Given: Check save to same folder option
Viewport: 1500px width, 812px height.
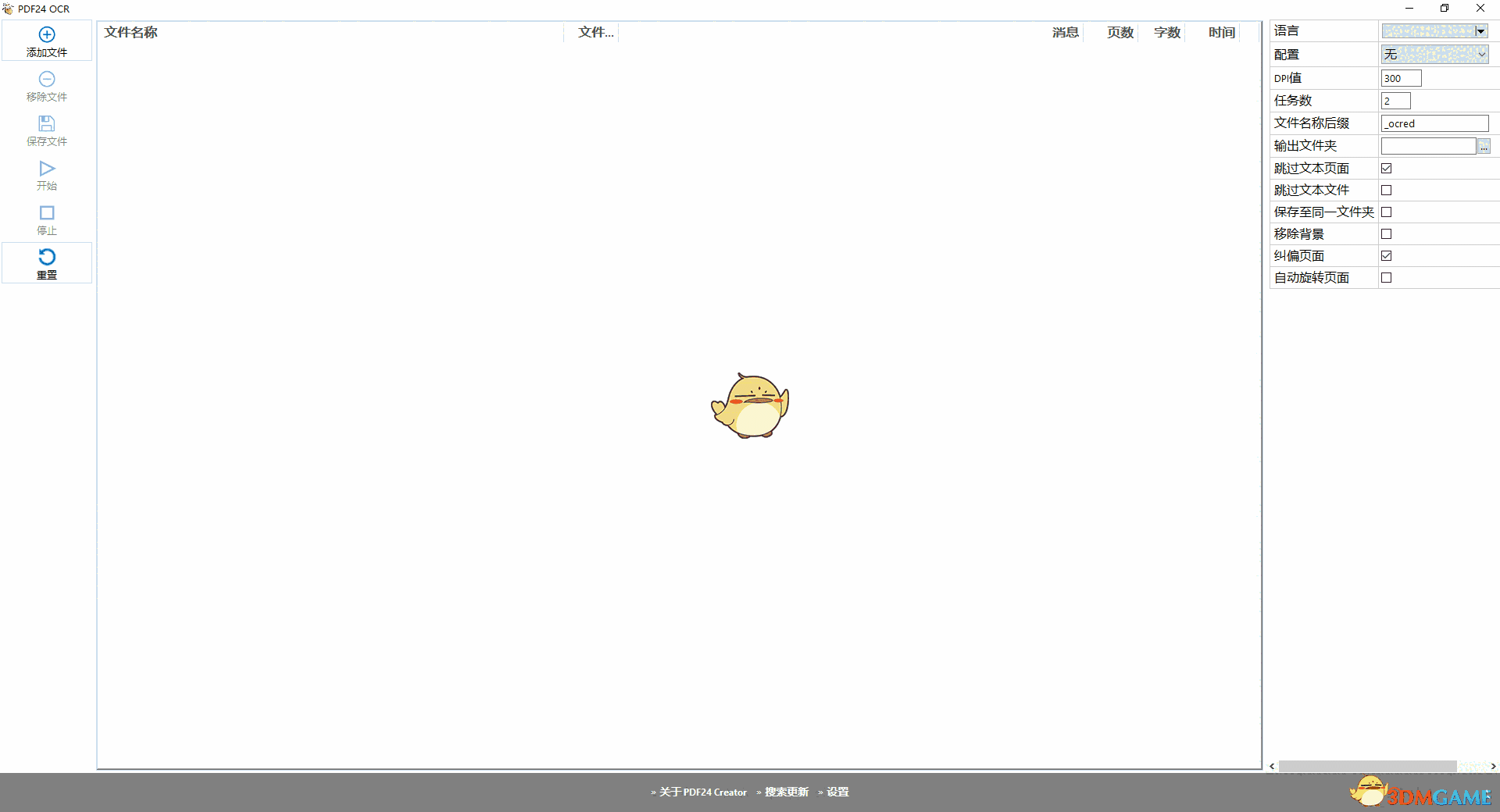Looking at the screenshot, I should point(1387,212).
